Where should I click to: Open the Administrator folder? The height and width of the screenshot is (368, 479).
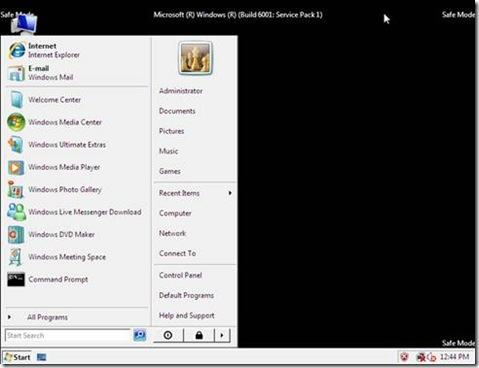coord(181,91)
